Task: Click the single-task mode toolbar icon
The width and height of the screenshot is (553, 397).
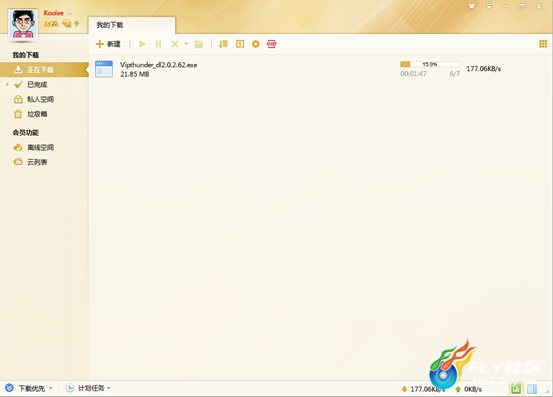Action: click(x=240, y=44)
